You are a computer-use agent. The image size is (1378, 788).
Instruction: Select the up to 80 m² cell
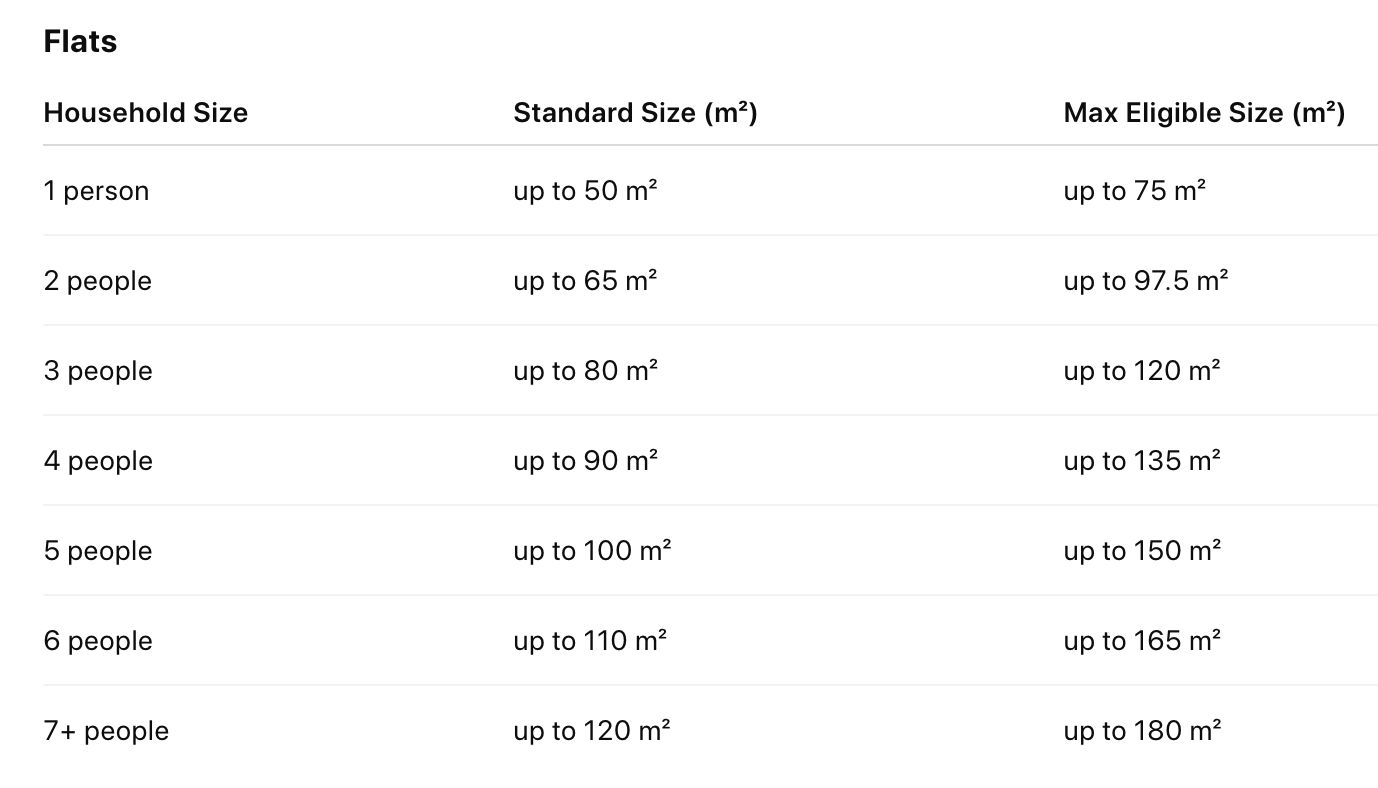585,371
